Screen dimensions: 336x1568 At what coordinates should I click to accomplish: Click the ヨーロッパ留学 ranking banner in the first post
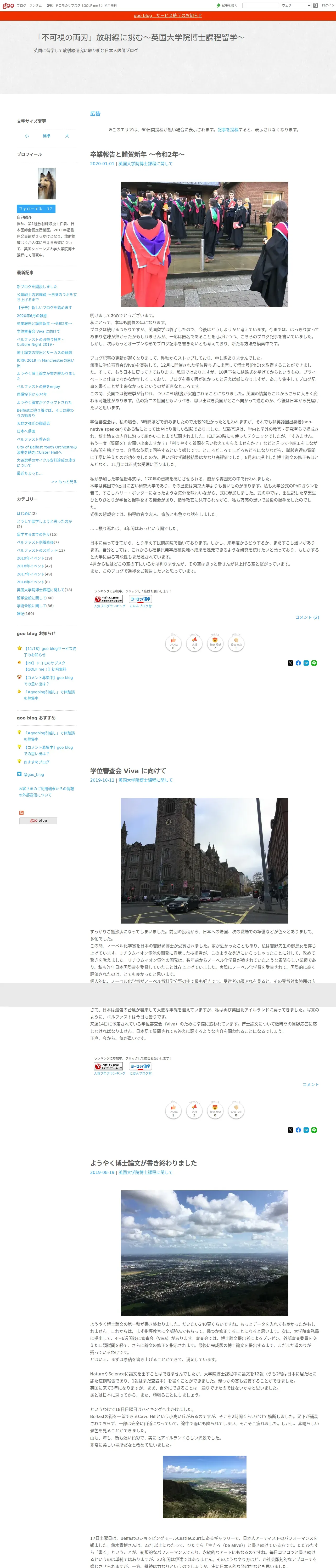140,599
